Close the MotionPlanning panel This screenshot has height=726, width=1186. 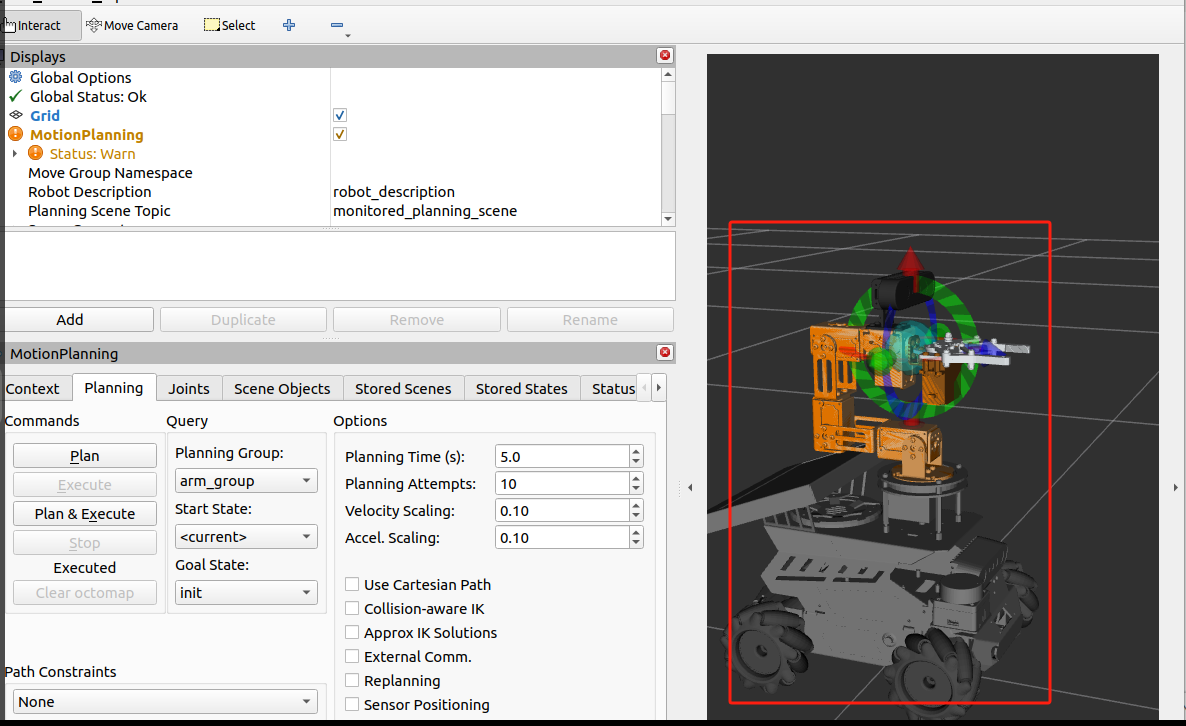665,352
